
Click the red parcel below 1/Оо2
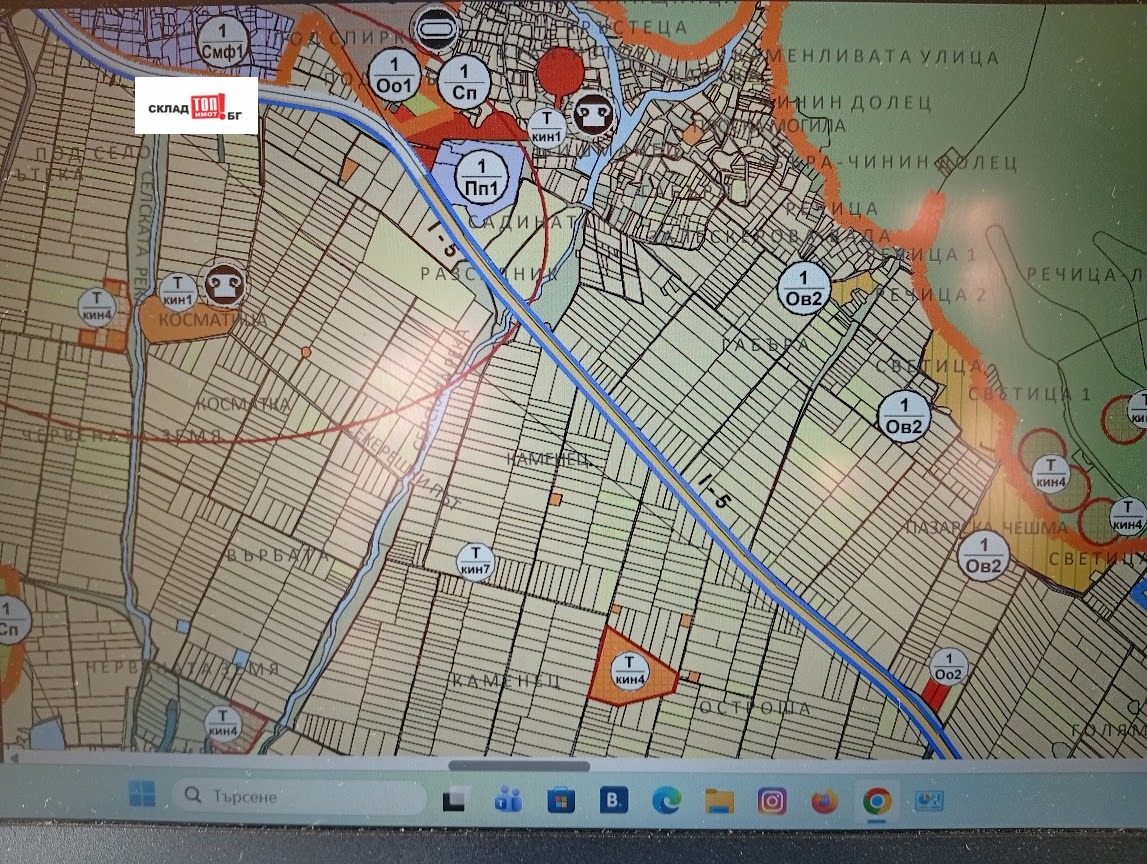coord(937,693)
